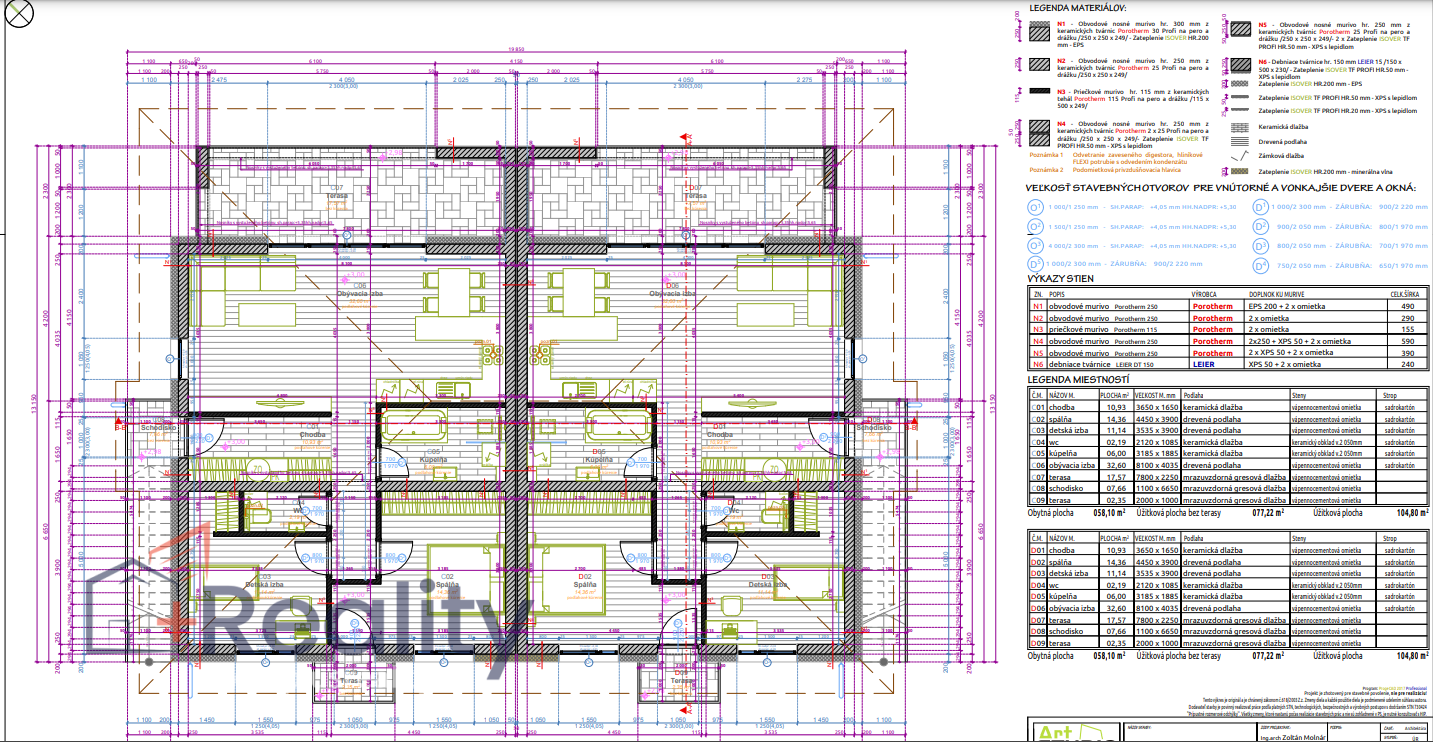The height and width of the screenshot is (742, 1433).
Task: Click the heading 'LEGENDA MATERIÁLOV:'
Action: [1077, 8]
